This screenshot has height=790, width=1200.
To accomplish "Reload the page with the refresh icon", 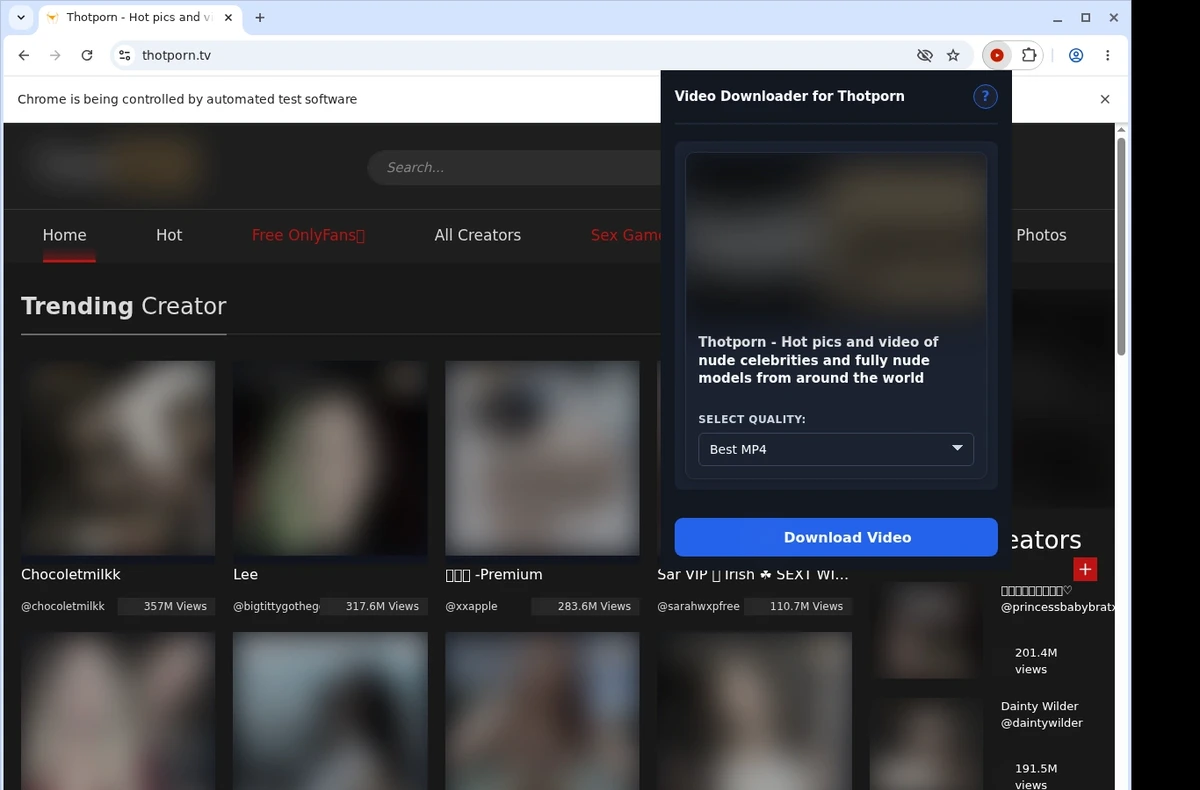I will (87, 56).
